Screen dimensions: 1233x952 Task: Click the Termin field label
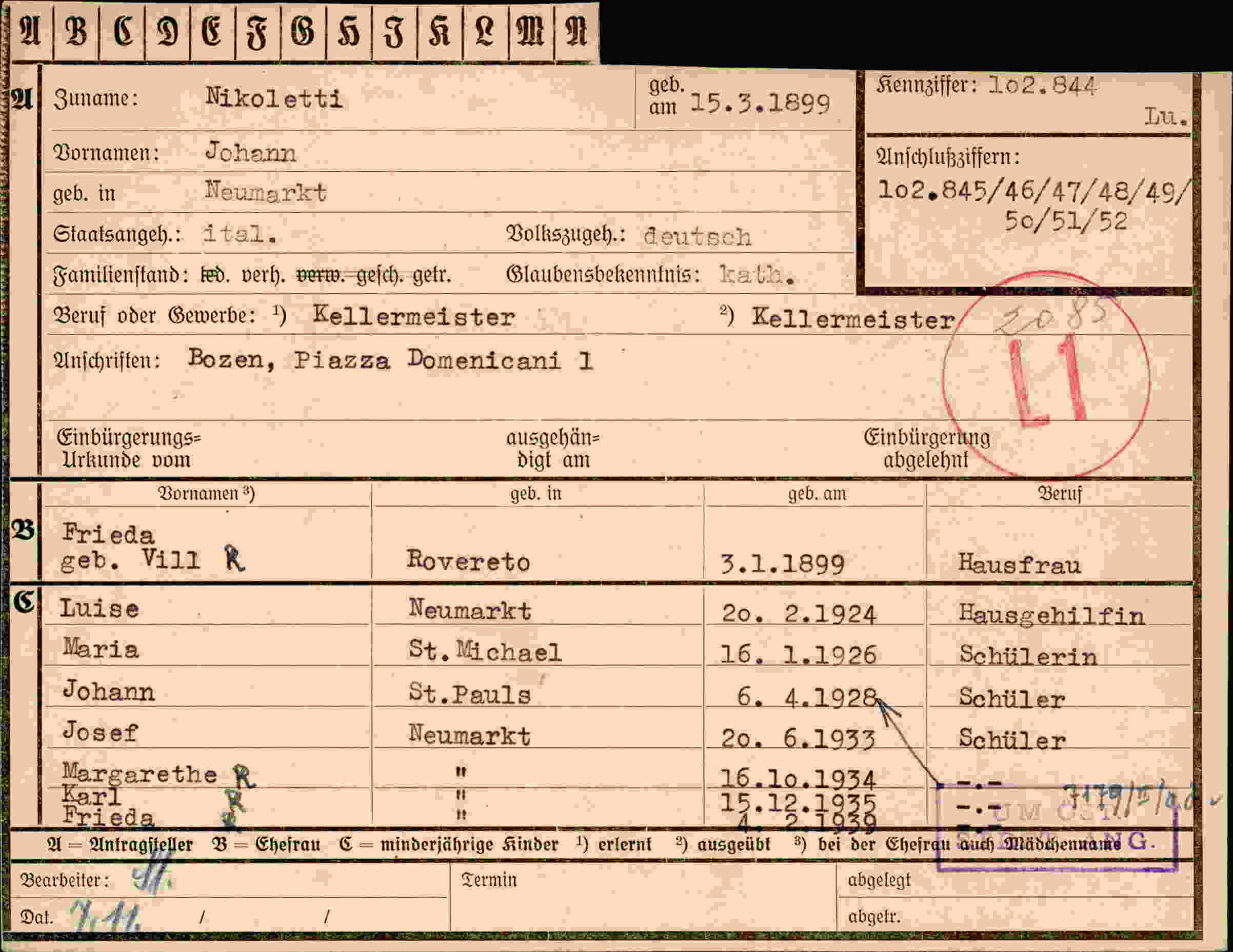(x=489, y=880)
